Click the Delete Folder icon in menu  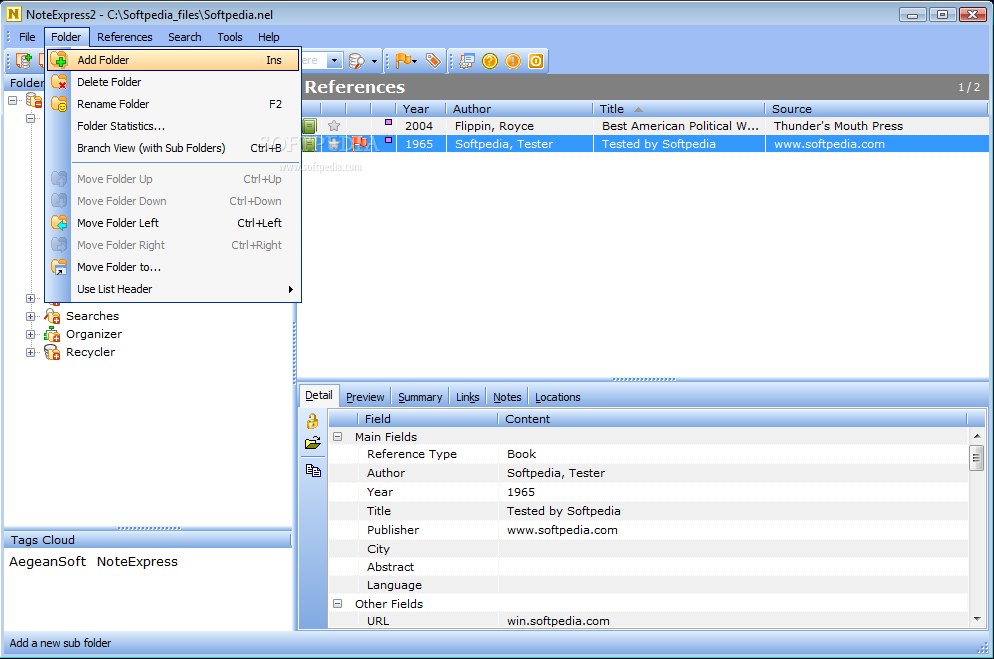[x=59, y=82]
